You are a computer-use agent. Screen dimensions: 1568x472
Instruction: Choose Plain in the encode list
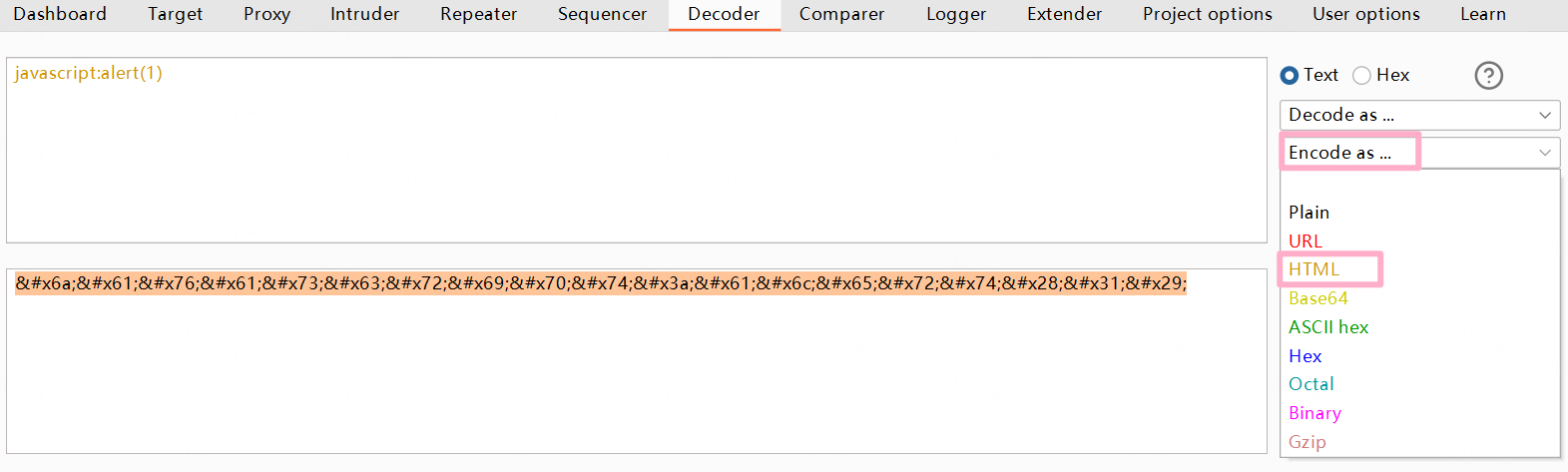point(1308,213)
